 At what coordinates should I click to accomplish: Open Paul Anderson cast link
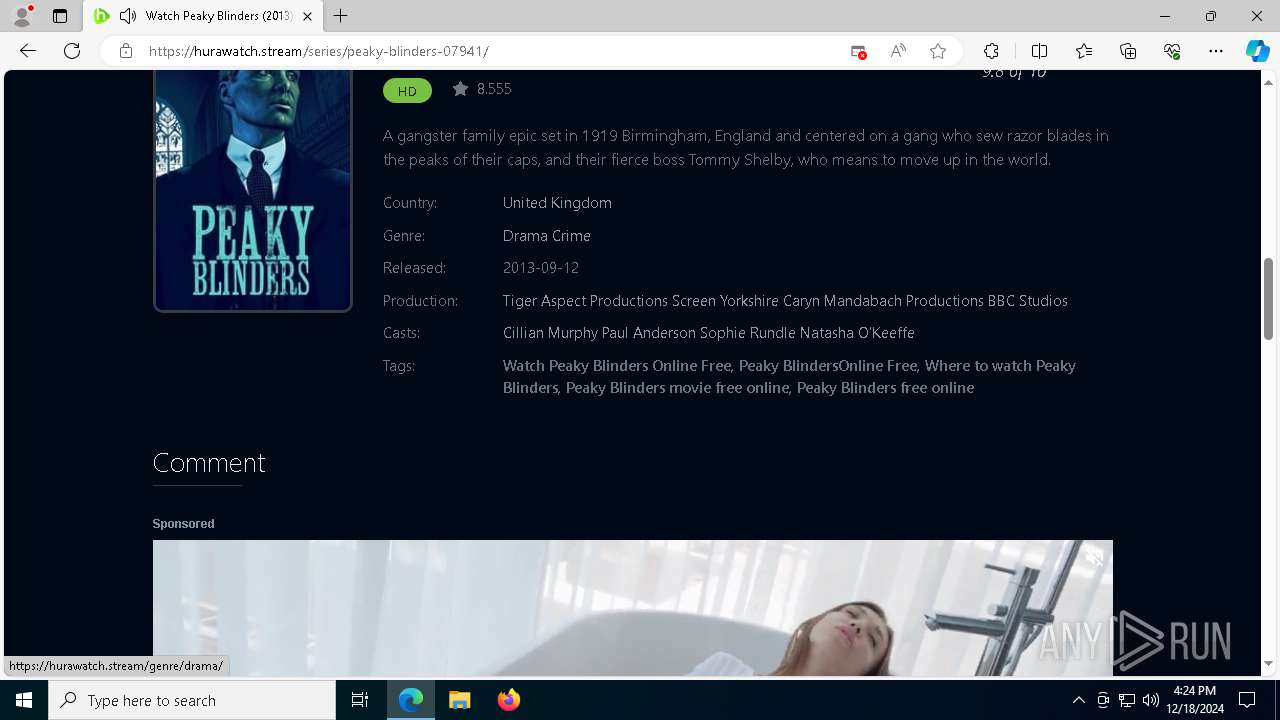pyautogui.click(x=649, y=333)
